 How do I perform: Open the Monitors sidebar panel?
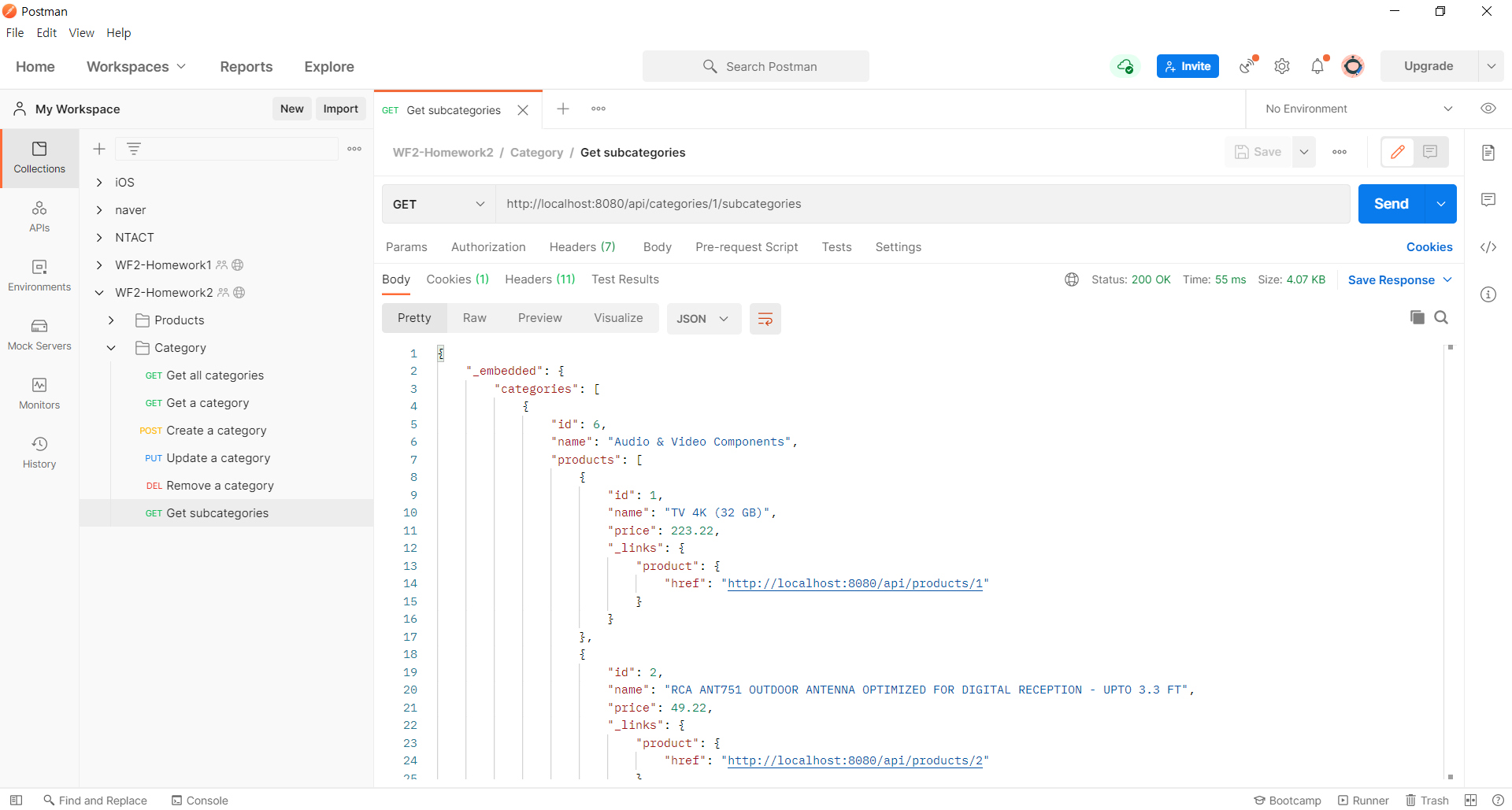tap(39, 394)
